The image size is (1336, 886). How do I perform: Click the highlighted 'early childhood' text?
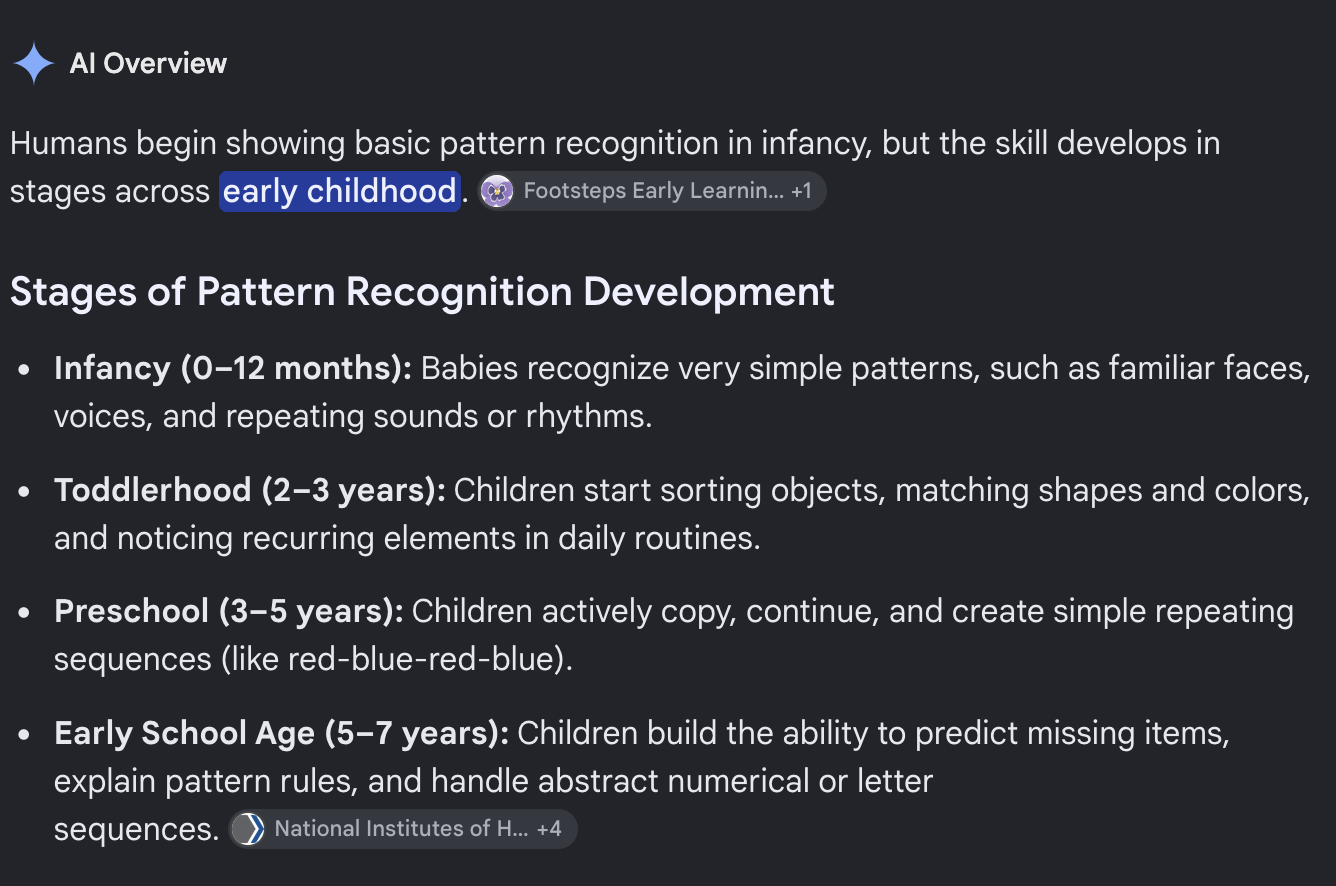click(x=339, y=191)
